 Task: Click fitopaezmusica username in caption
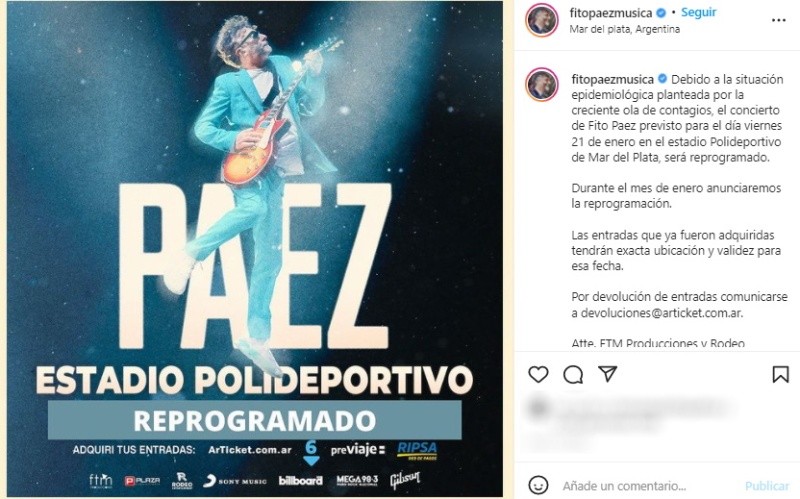612,79
